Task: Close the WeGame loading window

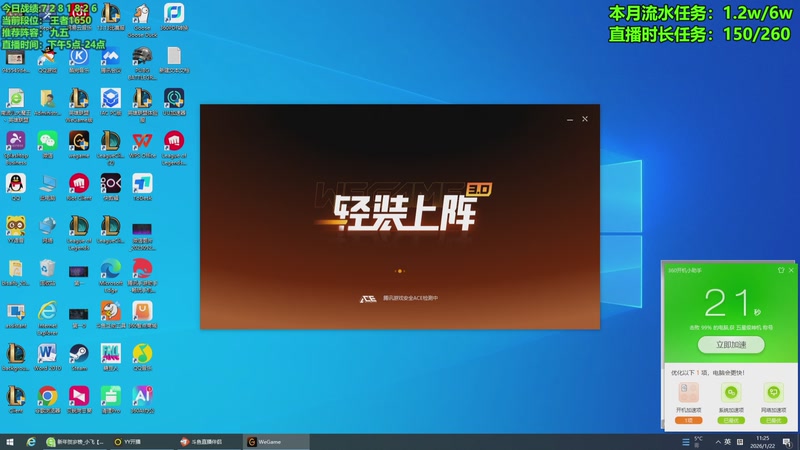Action: pos(585,119)
